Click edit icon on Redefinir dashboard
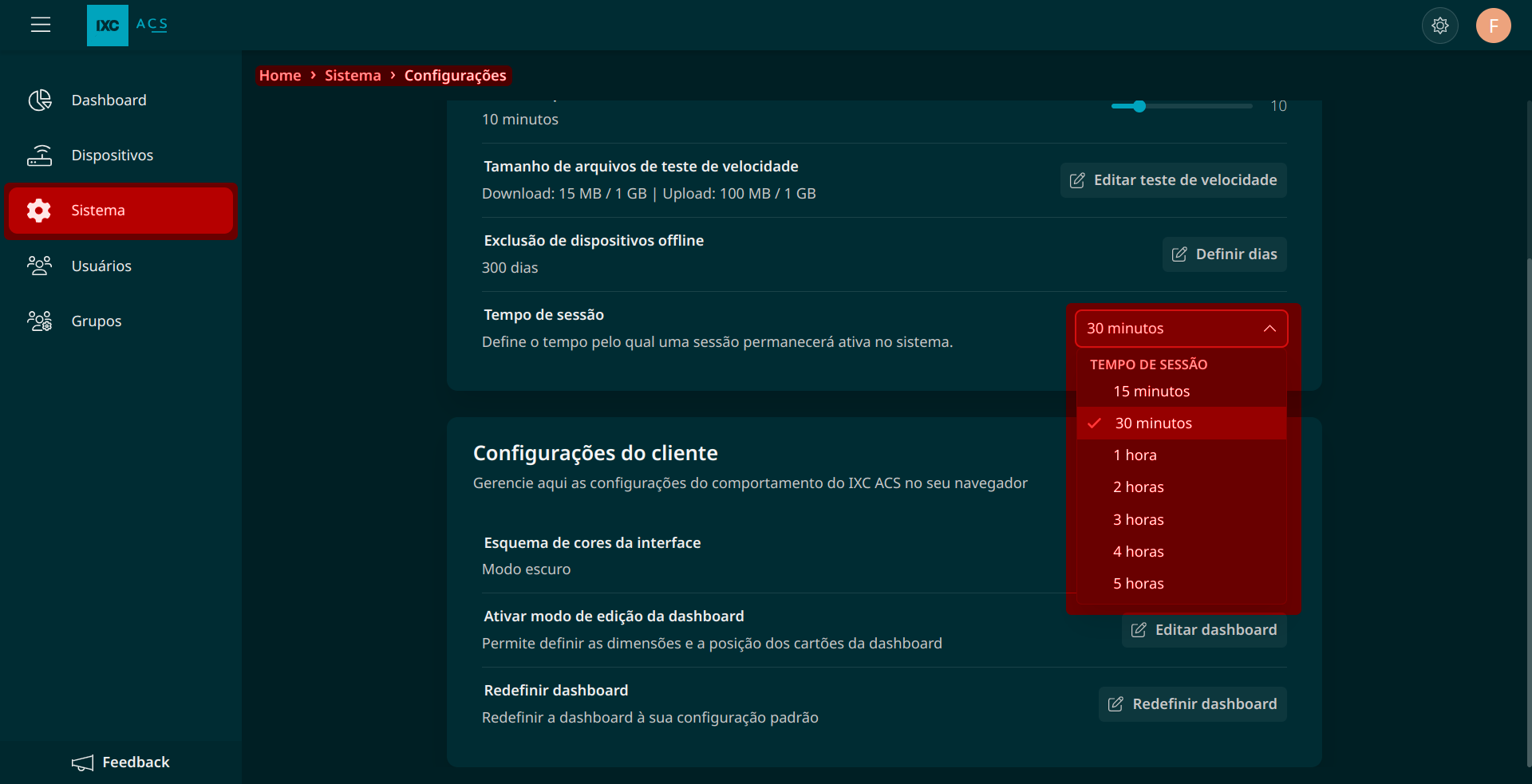 [1116, 704]
